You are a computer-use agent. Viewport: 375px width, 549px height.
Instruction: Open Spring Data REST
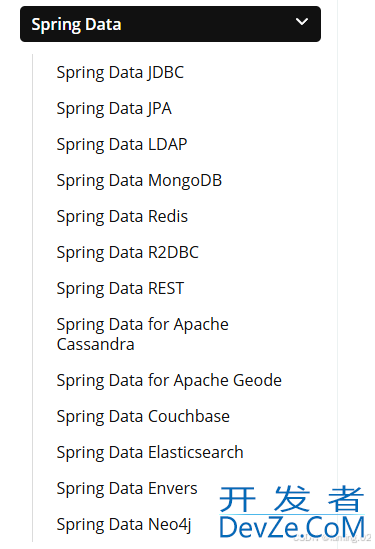[x=120, y=289]
